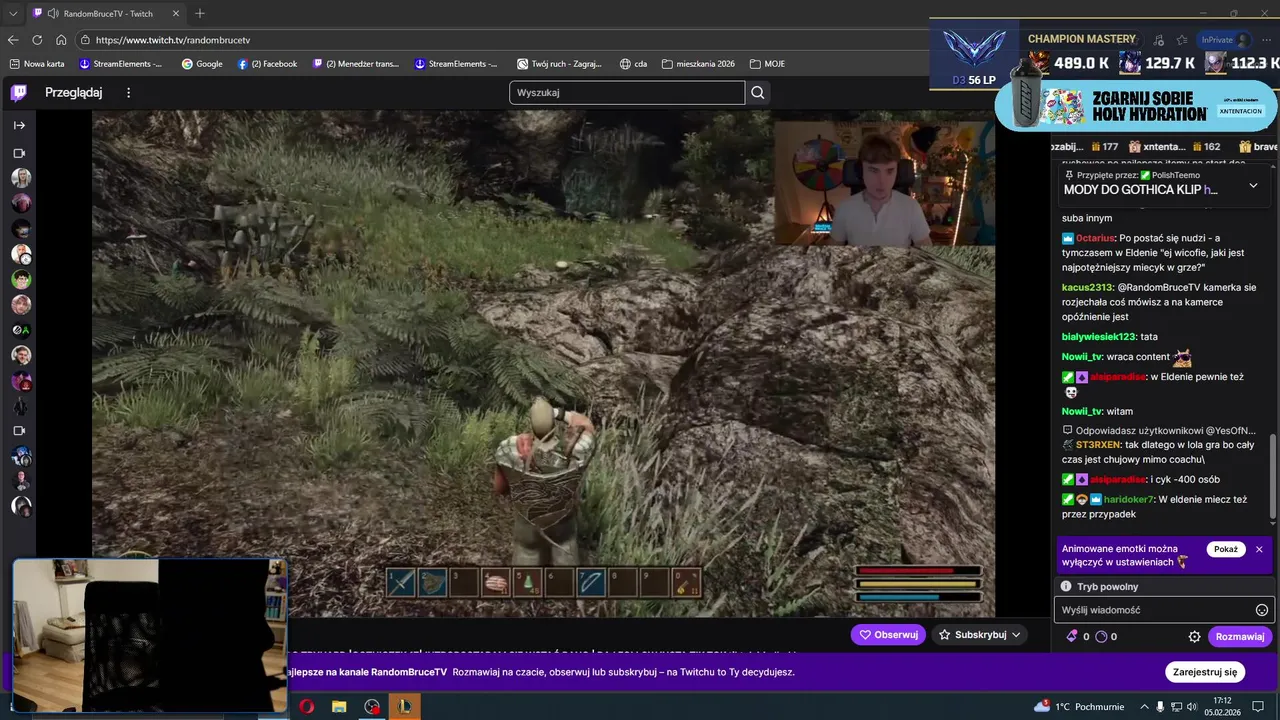Open Octarius user name in chat
The image size is (1280, 720).
coord(1094,238)
